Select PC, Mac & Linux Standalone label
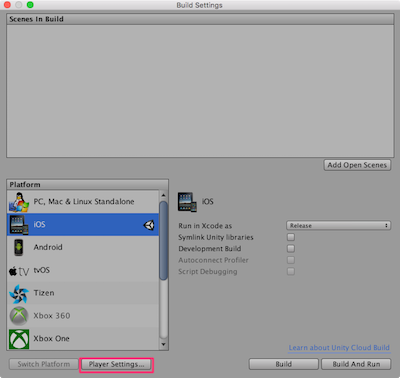Image resolution: width=400 pixels, height=378 pixels. [84, 202]
